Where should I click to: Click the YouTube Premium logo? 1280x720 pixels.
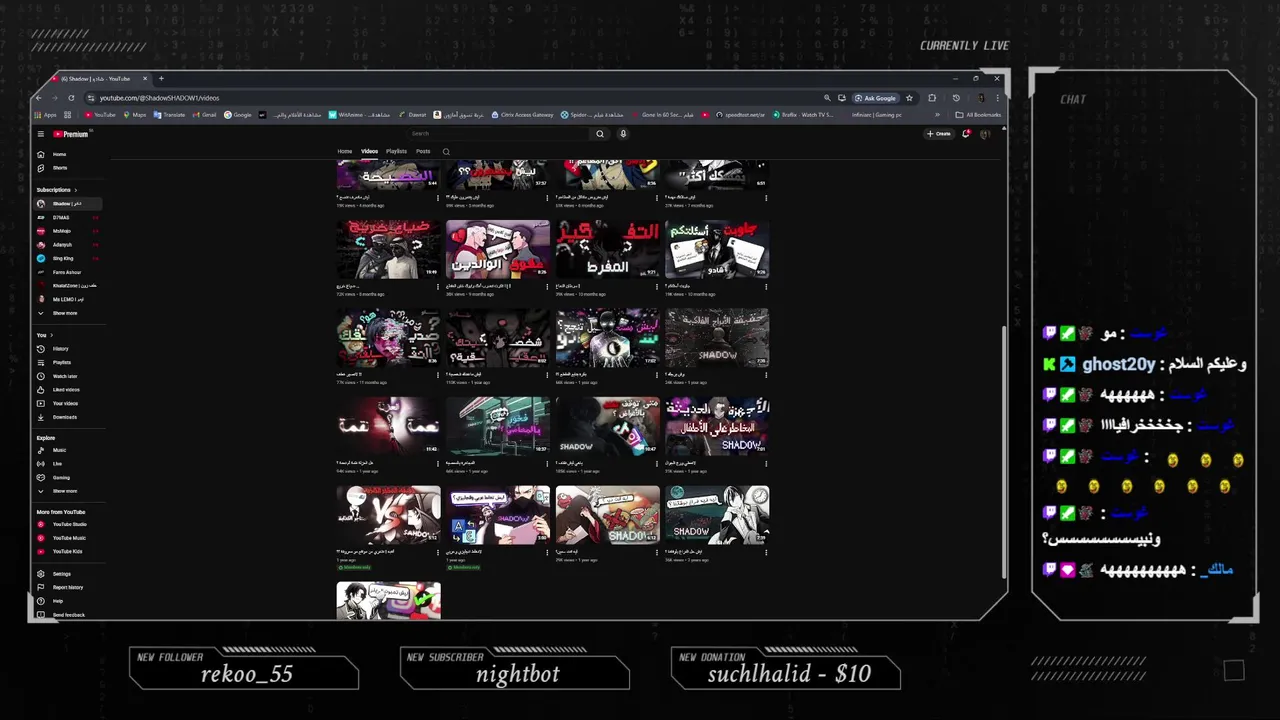[x=70, y=134]
